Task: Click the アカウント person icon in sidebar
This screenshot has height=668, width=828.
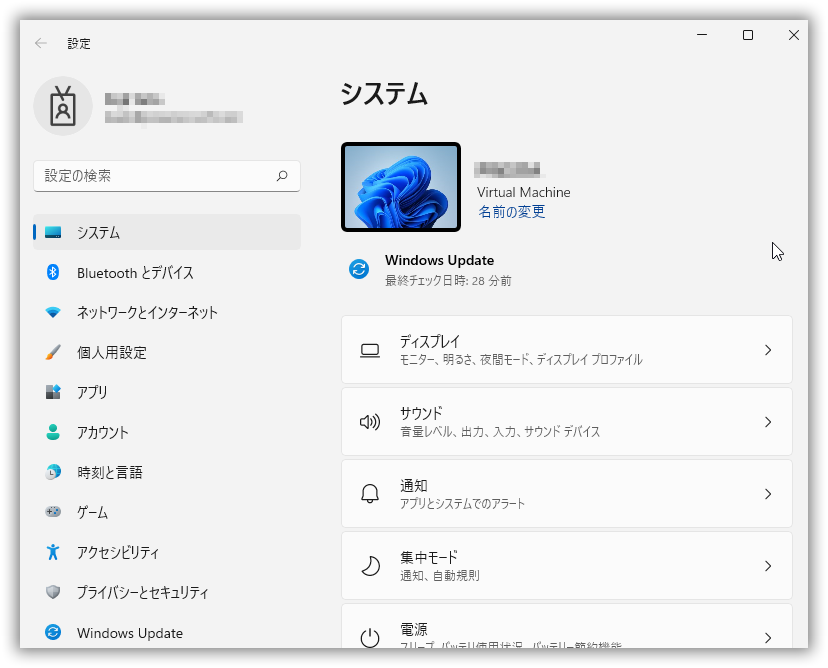Action: click(53, 432)
